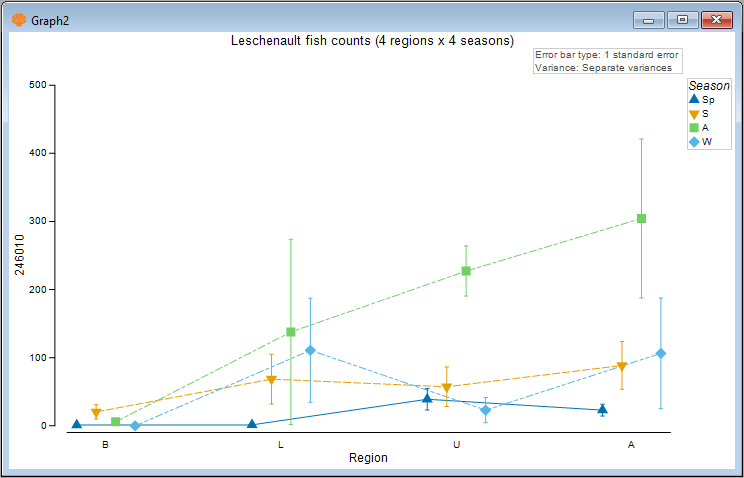744x478 pixels.
Task: Click the 500 tick label on y-axis
Action: coord(38,85)
